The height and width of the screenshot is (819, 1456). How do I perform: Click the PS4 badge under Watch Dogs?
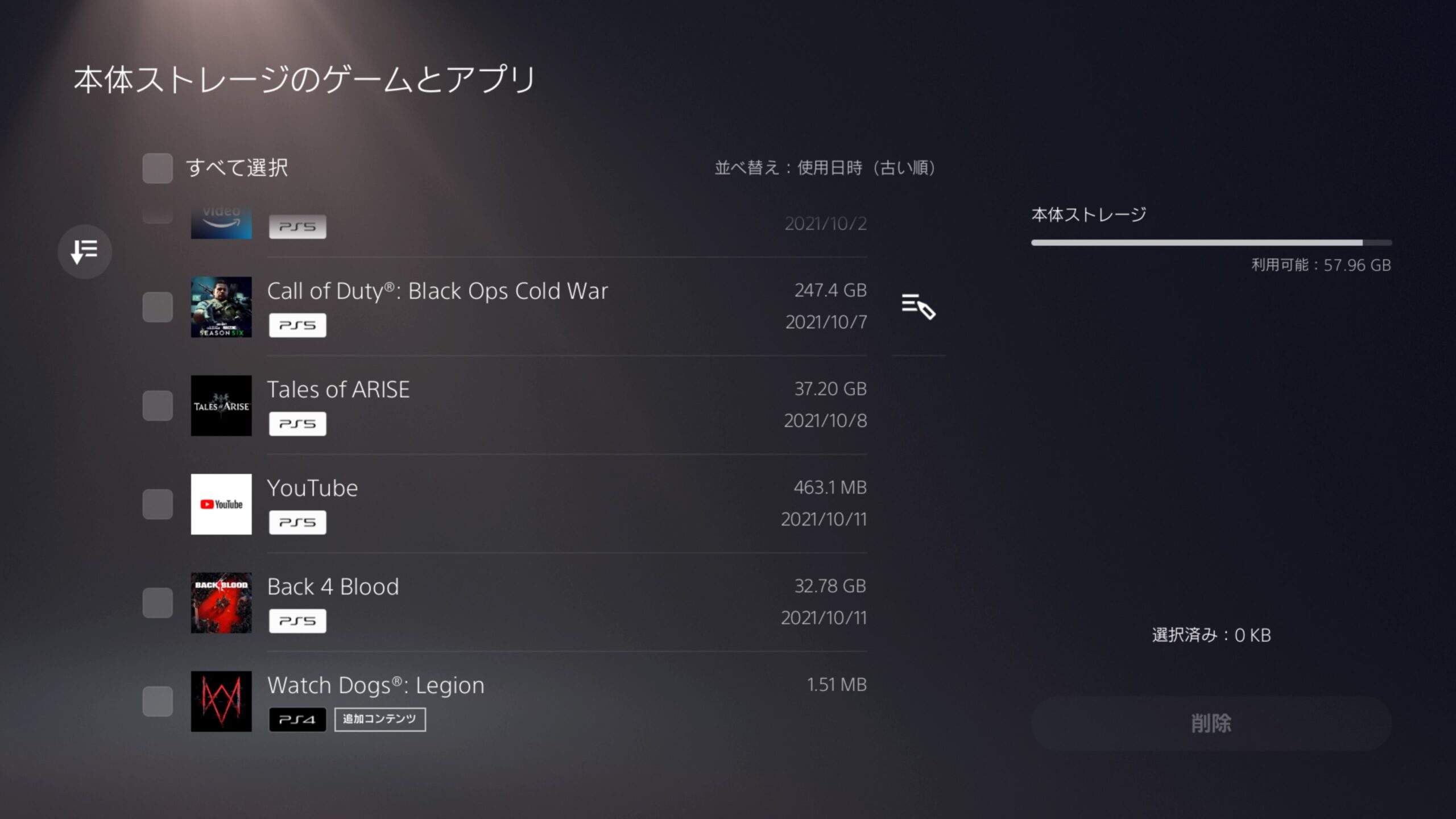click(297, 719)
